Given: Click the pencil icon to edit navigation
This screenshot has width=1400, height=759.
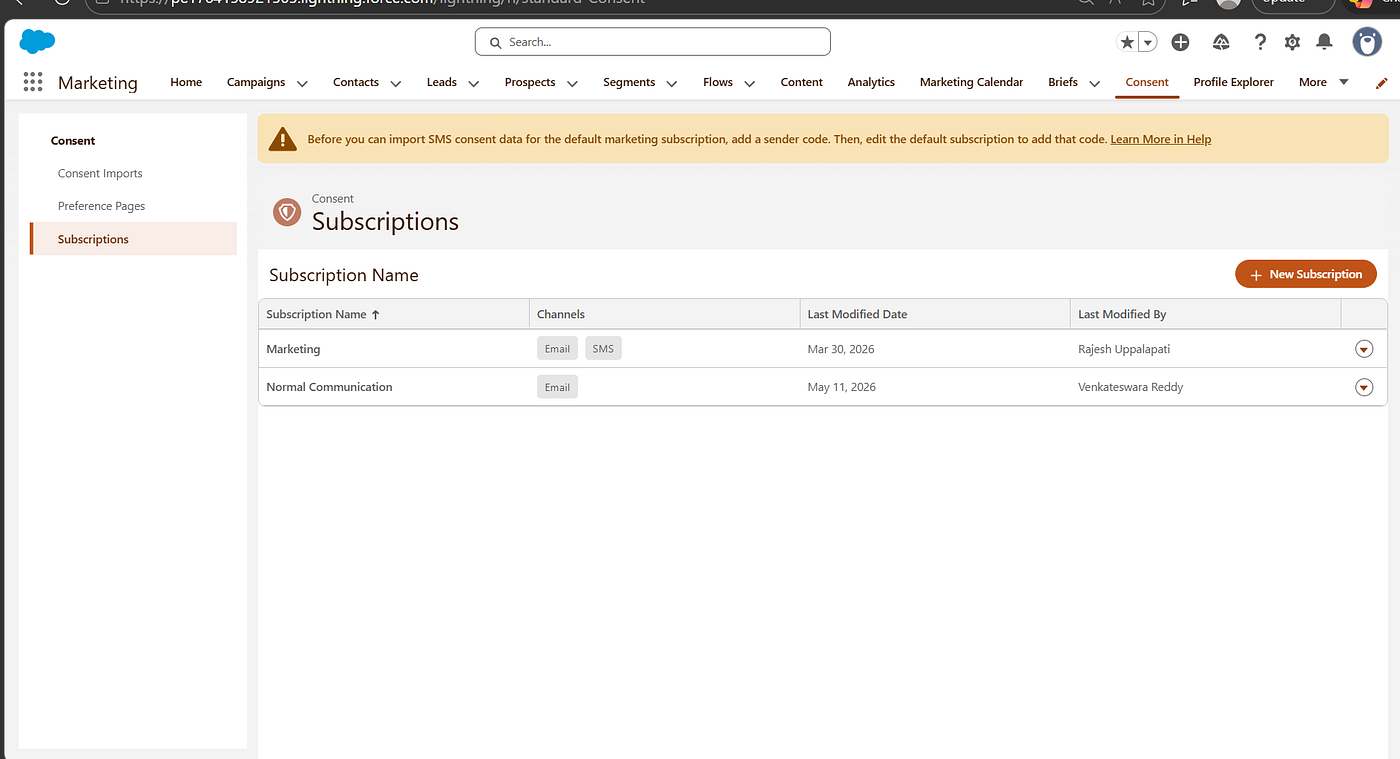Looking at the screenshot, I should tap(1382, 83).
